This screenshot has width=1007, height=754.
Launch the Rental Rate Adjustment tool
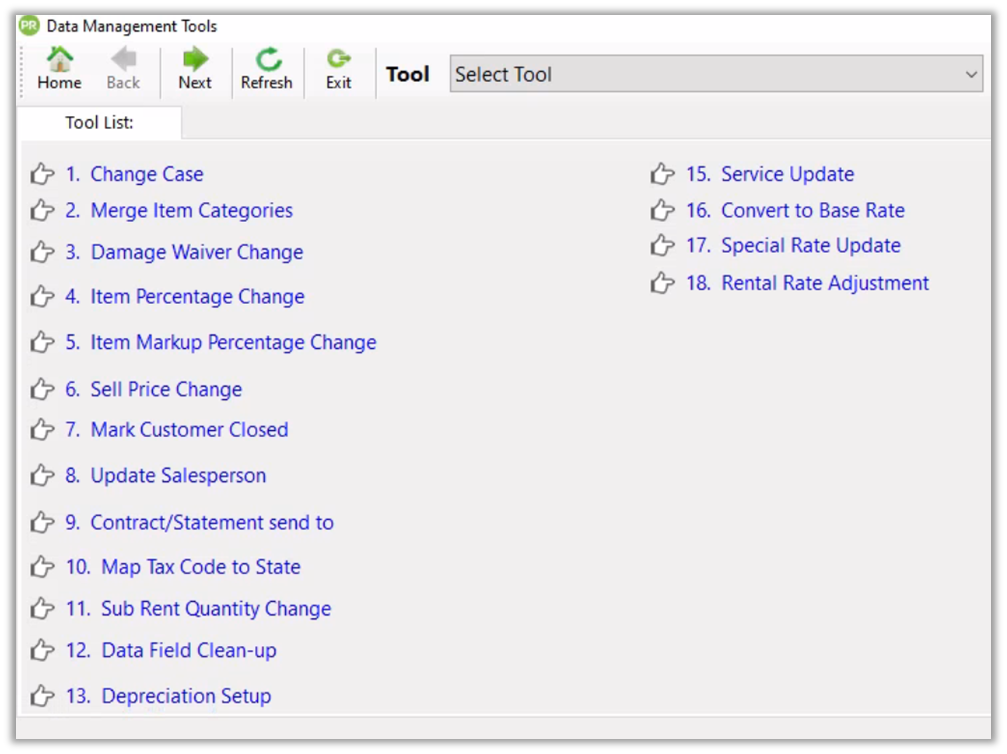[x=824, y=284]
